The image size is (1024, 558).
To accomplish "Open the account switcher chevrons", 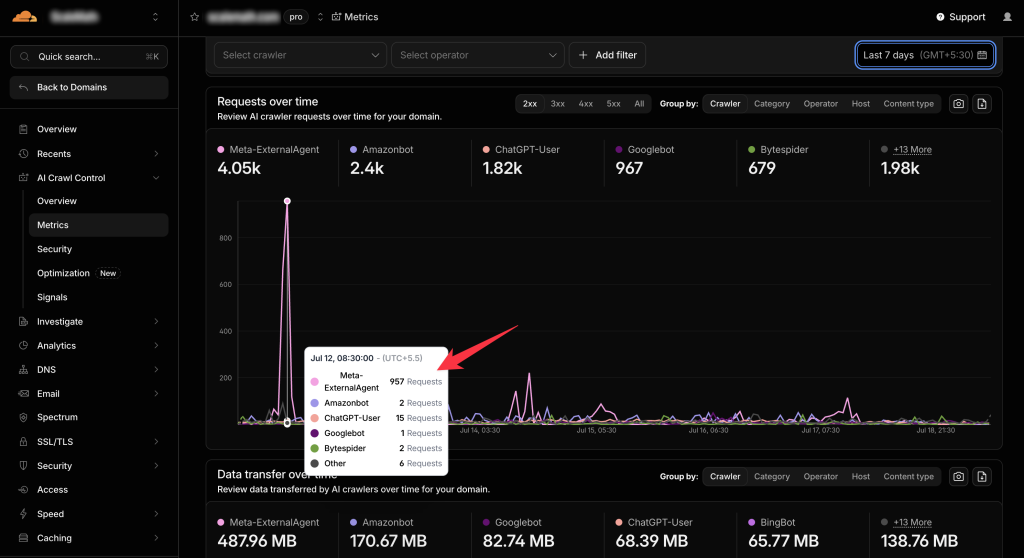I will pyautogui.click(x=155, y=17).
